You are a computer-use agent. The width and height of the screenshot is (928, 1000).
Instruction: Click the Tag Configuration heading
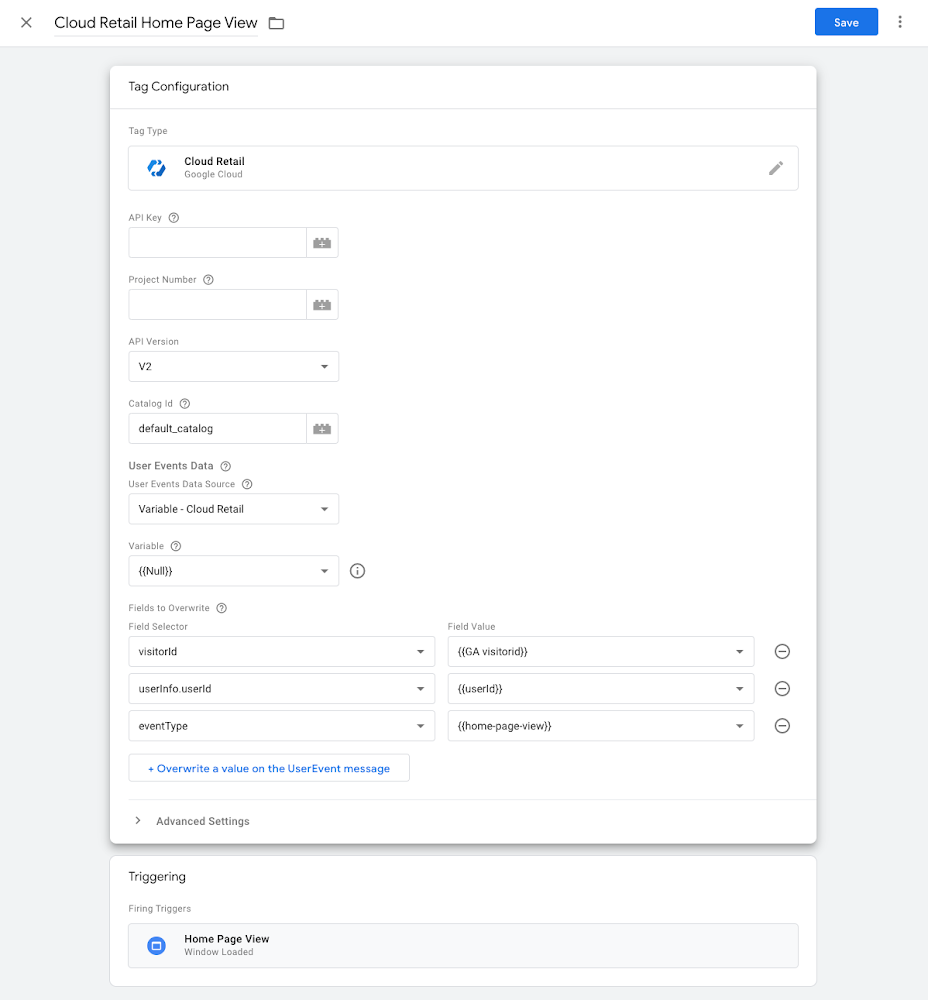179,87
